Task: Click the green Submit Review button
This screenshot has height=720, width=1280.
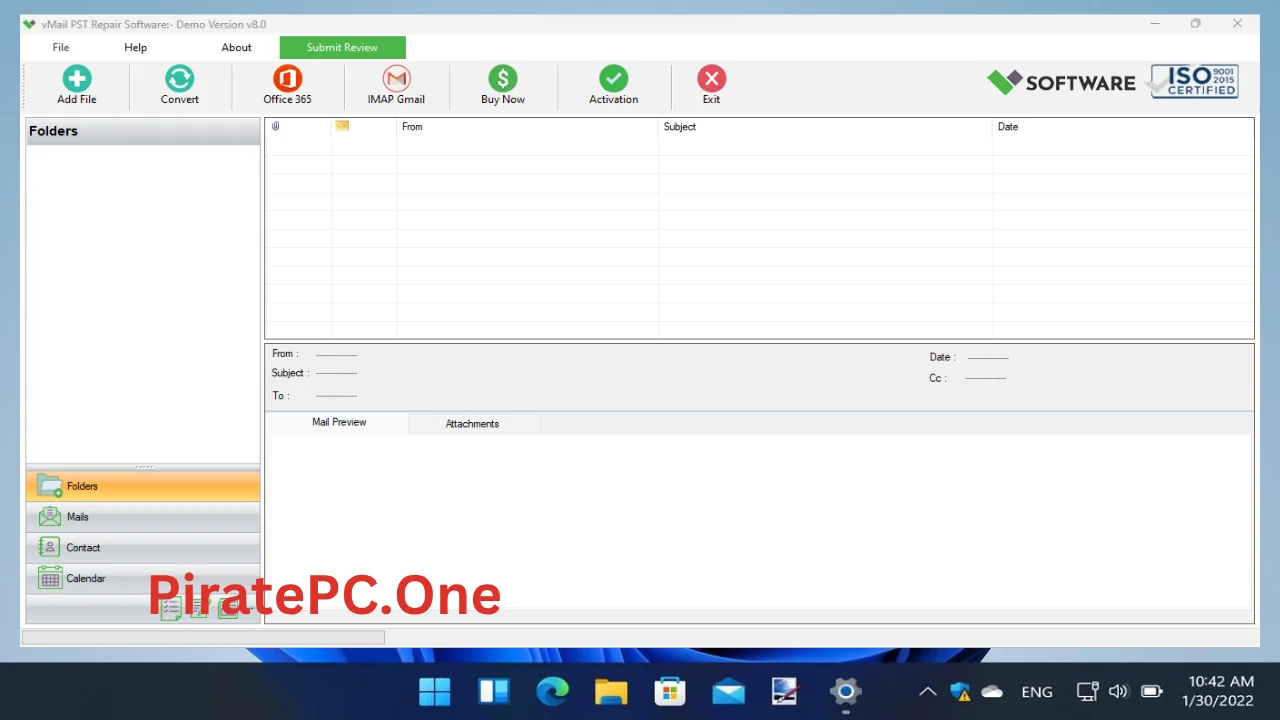Action: click(x=342, y=47)
